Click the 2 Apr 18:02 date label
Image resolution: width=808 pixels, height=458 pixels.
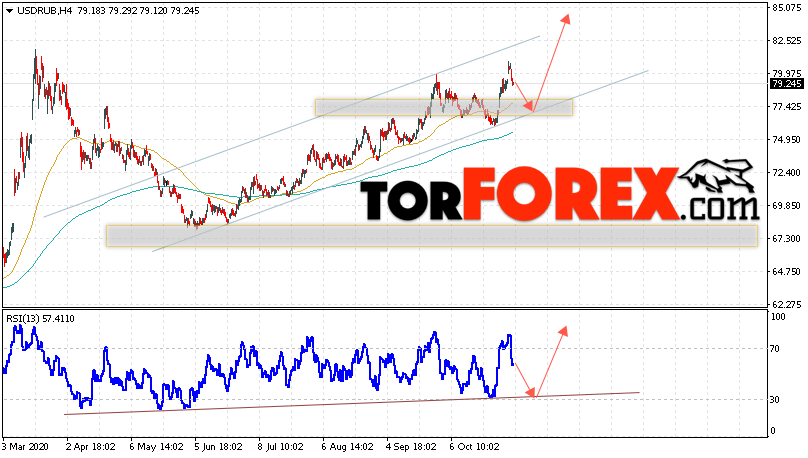(91, 447)
